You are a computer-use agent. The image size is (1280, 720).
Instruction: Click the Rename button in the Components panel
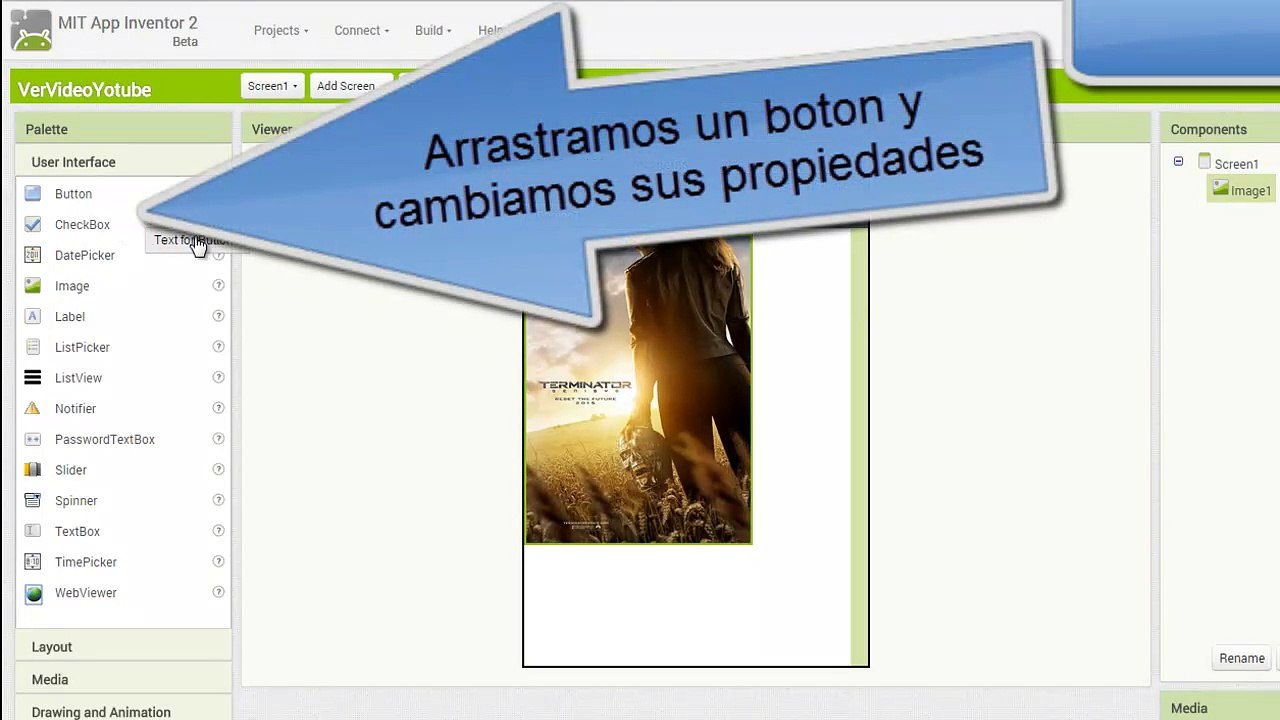point(1242,658)
